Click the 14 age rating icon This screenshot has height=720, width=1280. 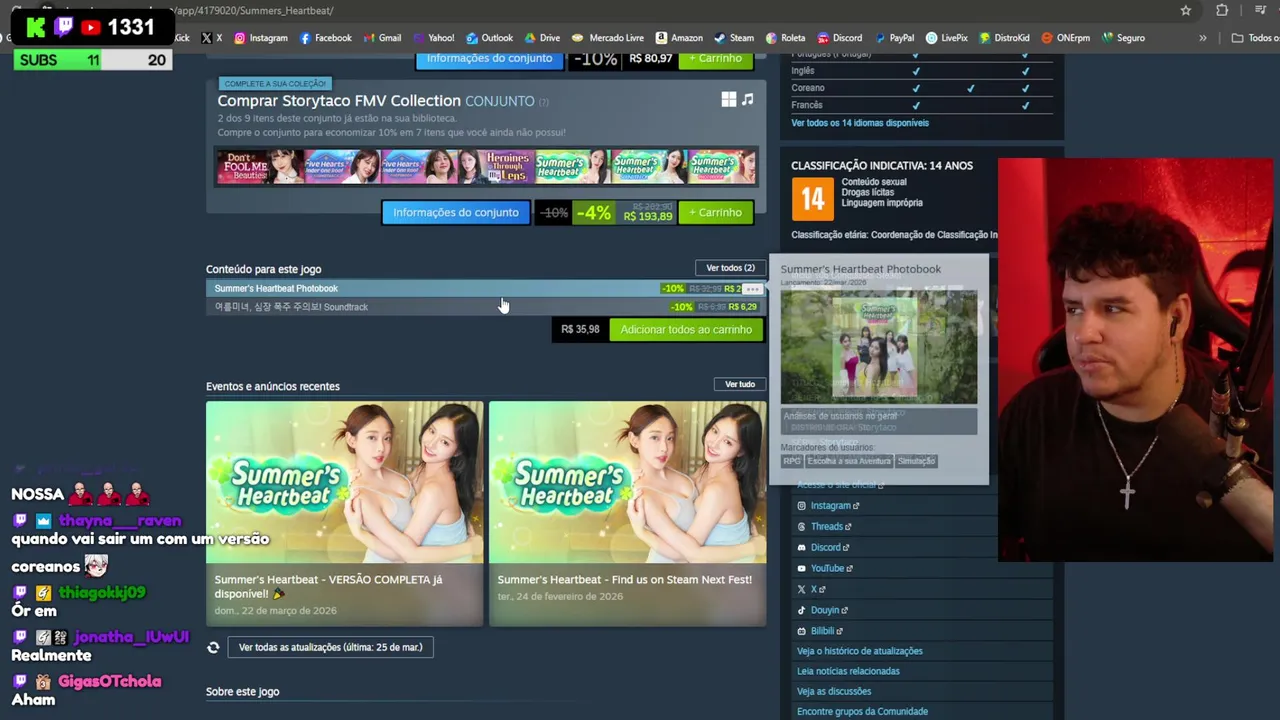812,198
